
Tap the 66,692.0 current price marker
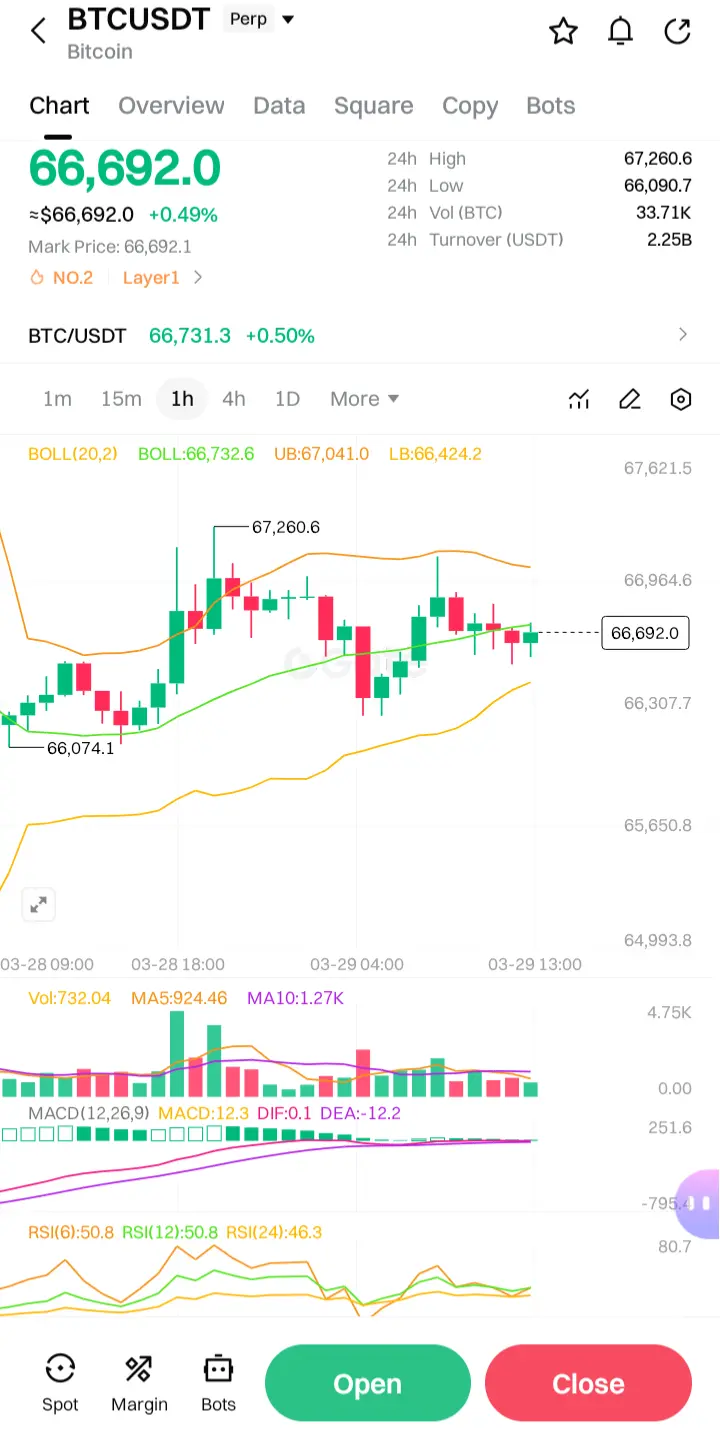coord(645,633)
